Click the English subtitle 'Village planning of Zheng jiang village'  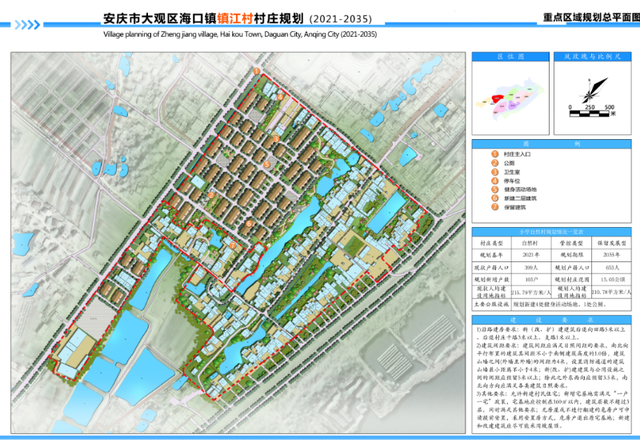(x=240, y=34)
